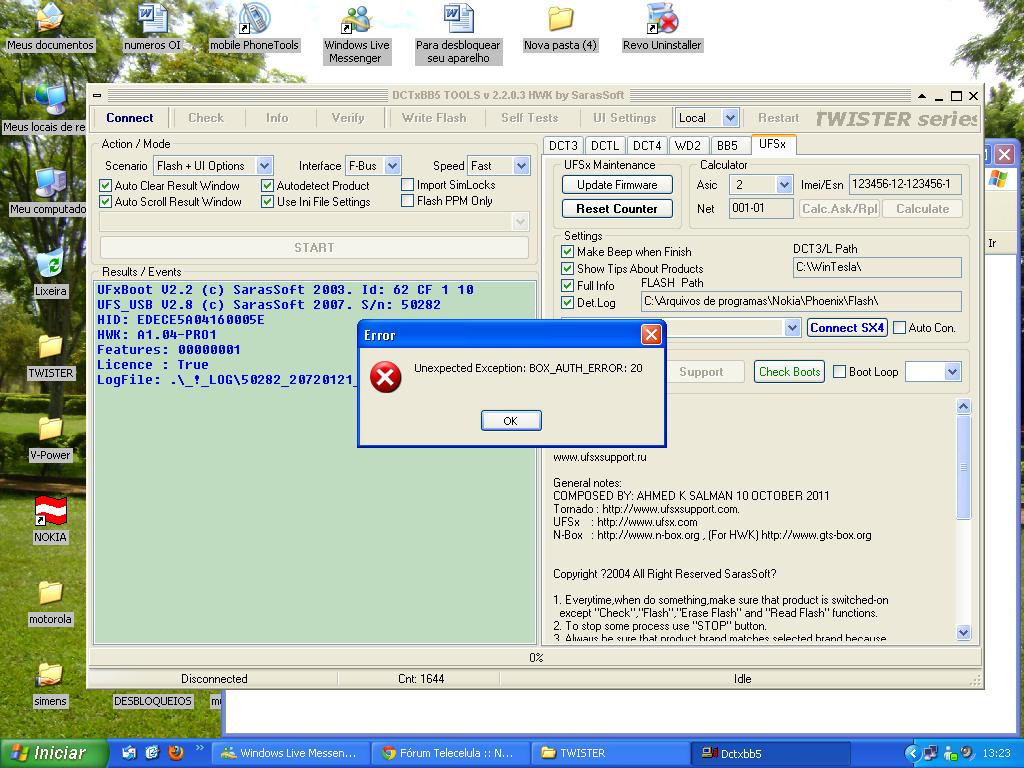Toggle Auto Scroll Result Window checkbox

105,202
